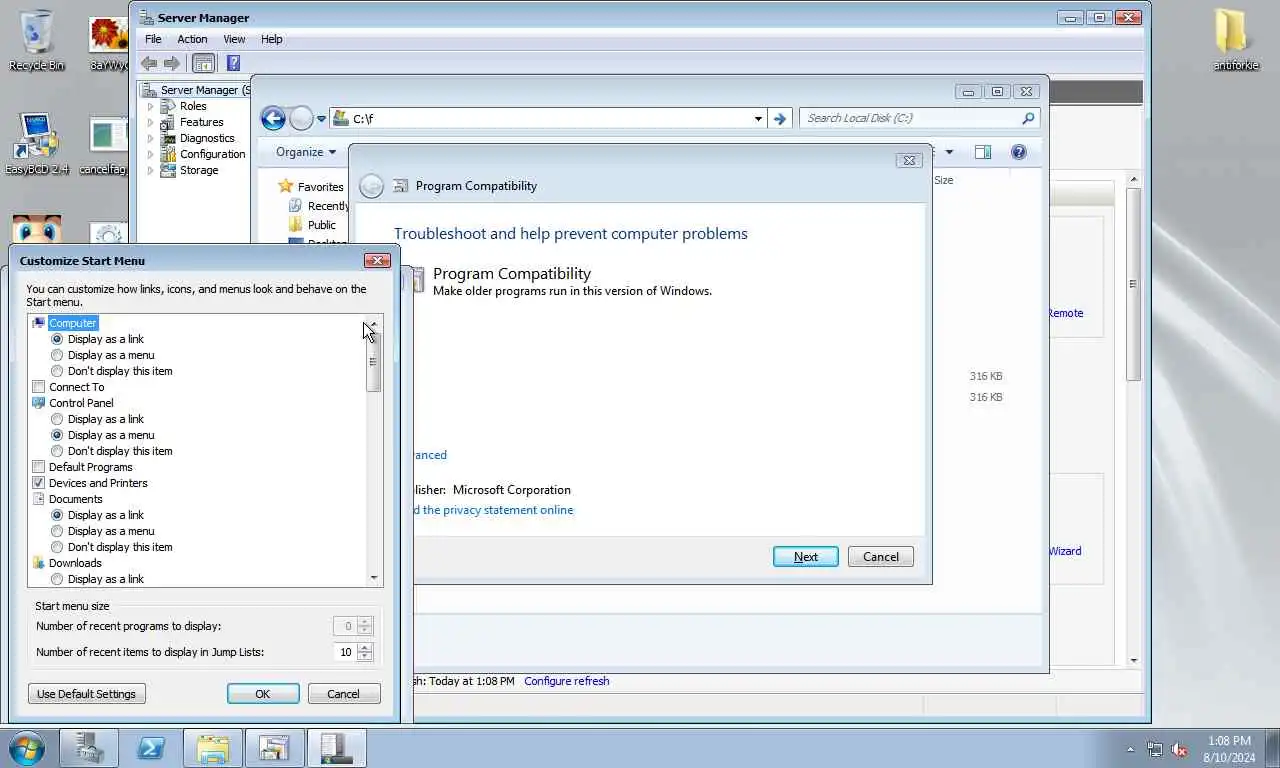Select Documents 'Display as a menu' radio
1280x768 pixels.
(57, 531)
